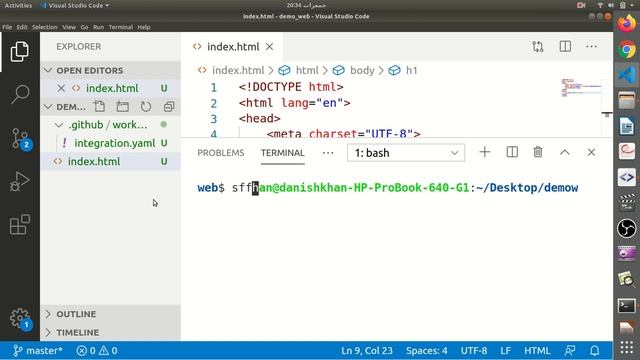Screen dimensions: 640x360
Task: Click the master* branch in status bar
Action: [37, 351]
